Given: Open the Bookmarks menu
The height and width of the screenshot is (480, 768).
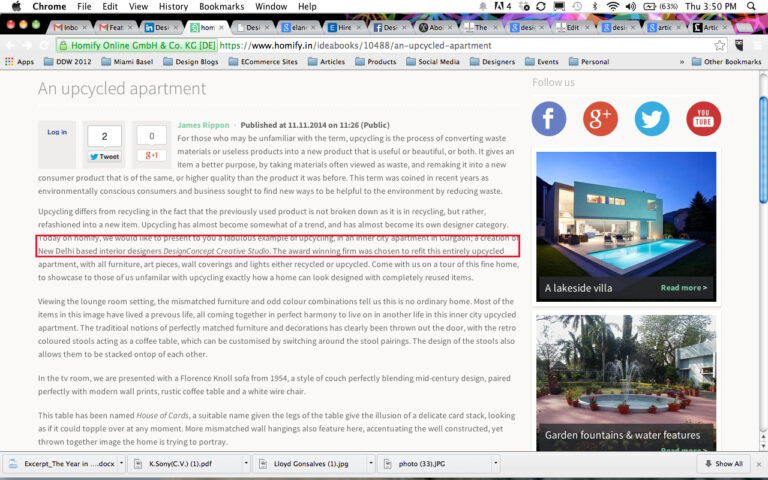Looking at the screenshot, I should click(x=221, y=6).
